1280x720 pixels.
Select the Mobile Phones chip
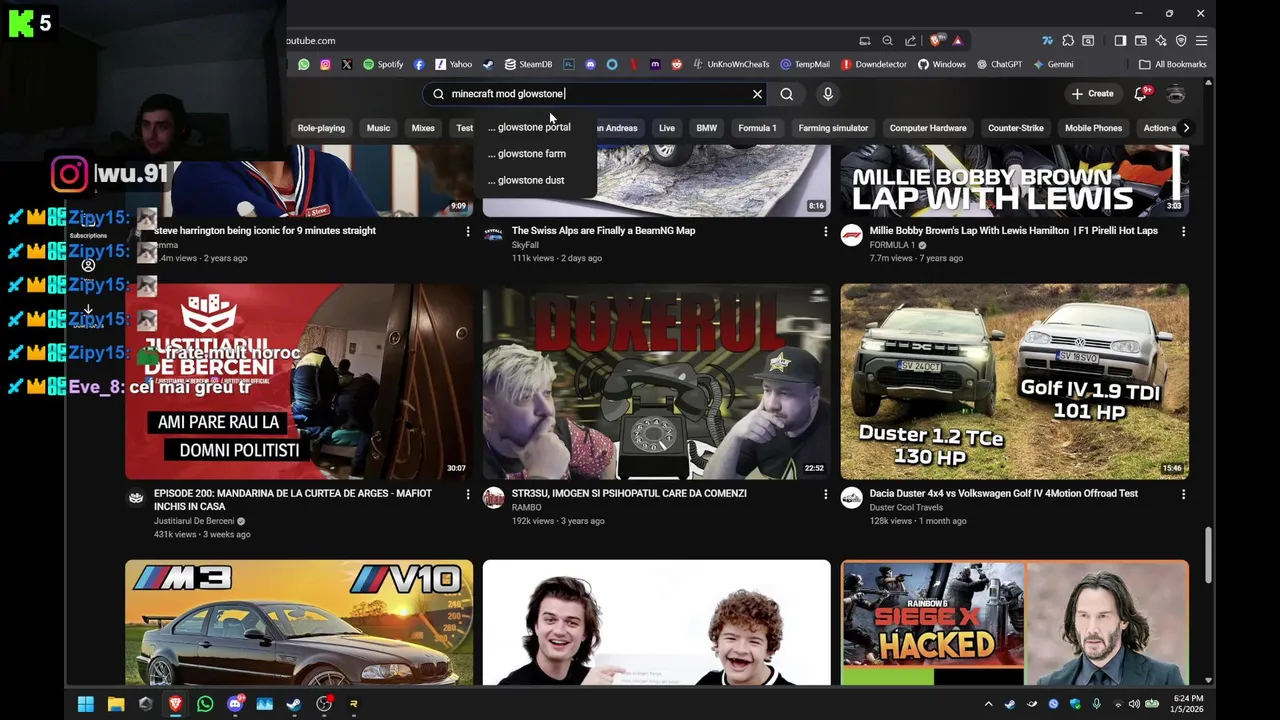[1093, 128]
